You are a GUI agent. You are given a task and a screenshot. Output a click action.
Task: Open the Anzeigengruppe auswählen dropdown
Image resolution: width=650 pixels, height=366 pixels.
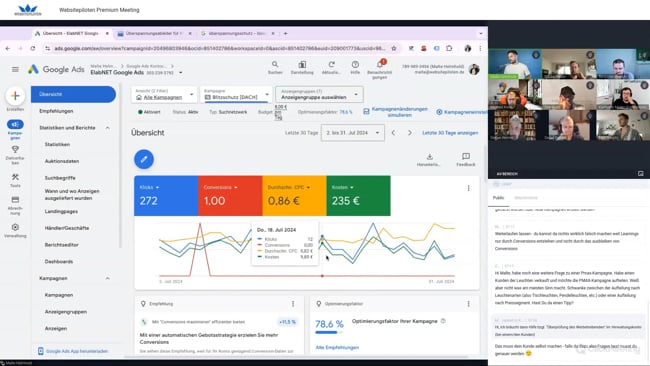click(319, 95)
